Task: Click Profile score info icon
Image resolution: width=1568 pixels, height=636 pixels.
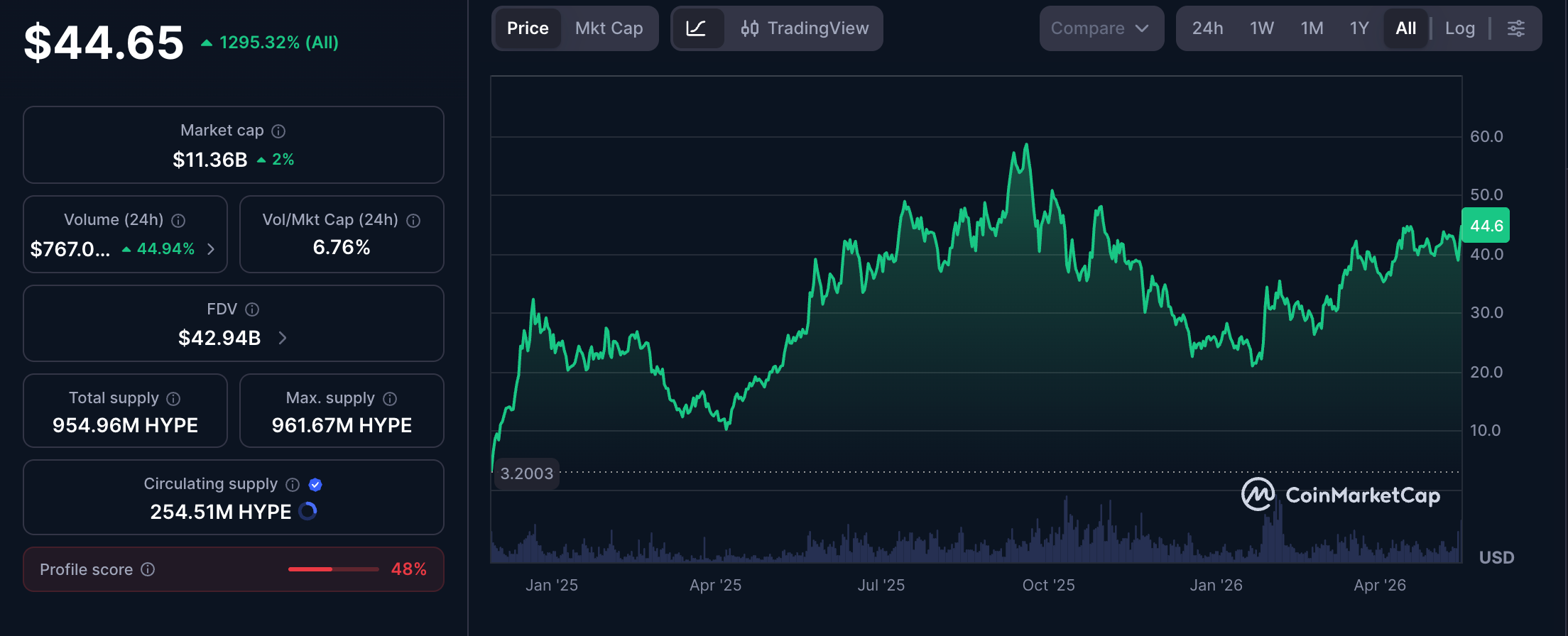Action: [x=148, y=569]
